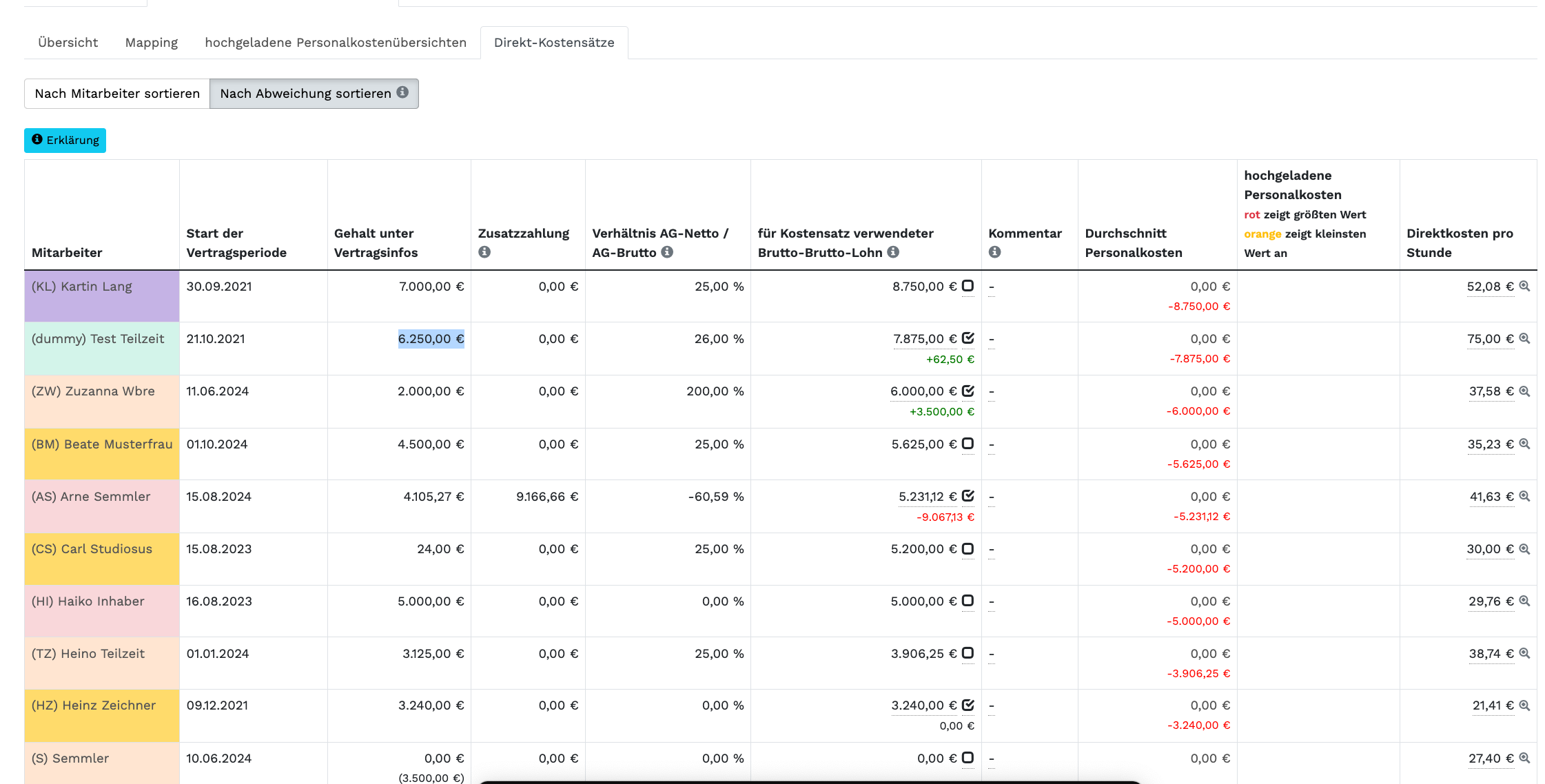
Task: Sort by Nach Mitarbeiter sortieren
Action: pos(117,94)
